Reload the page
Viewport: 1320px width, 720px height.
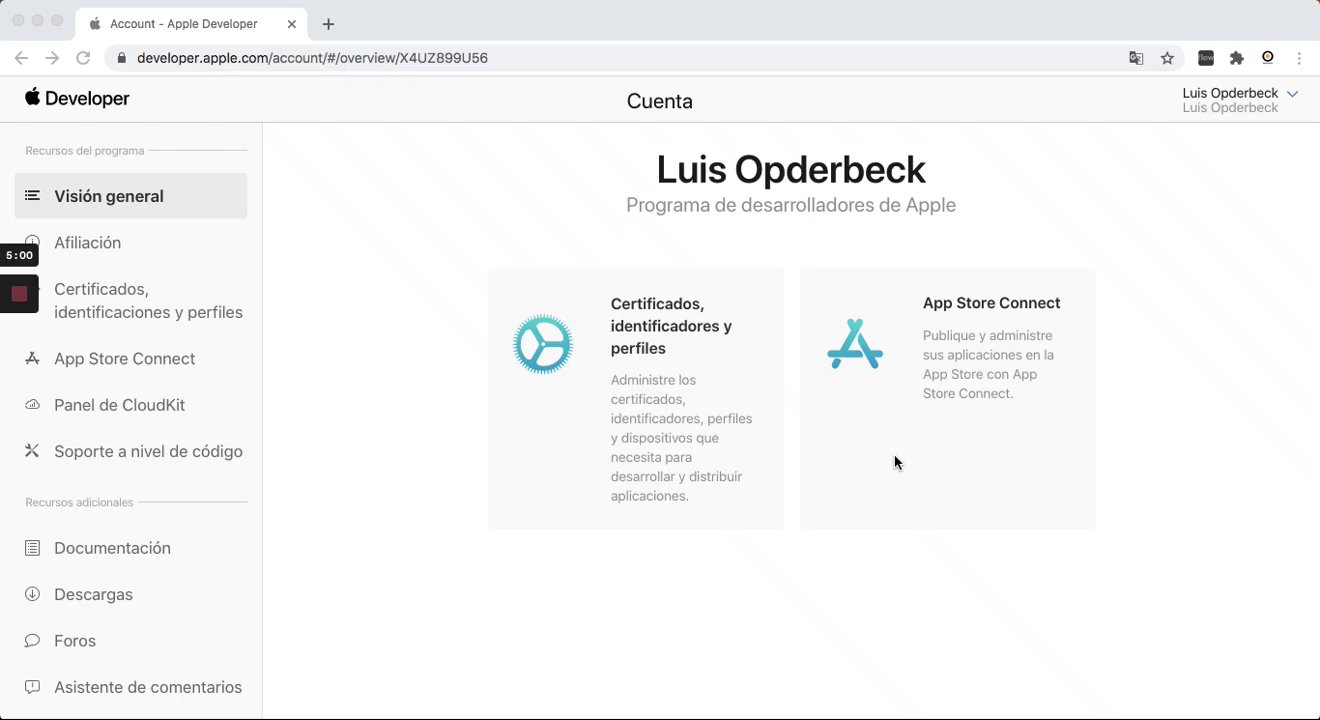coord(83,58)
